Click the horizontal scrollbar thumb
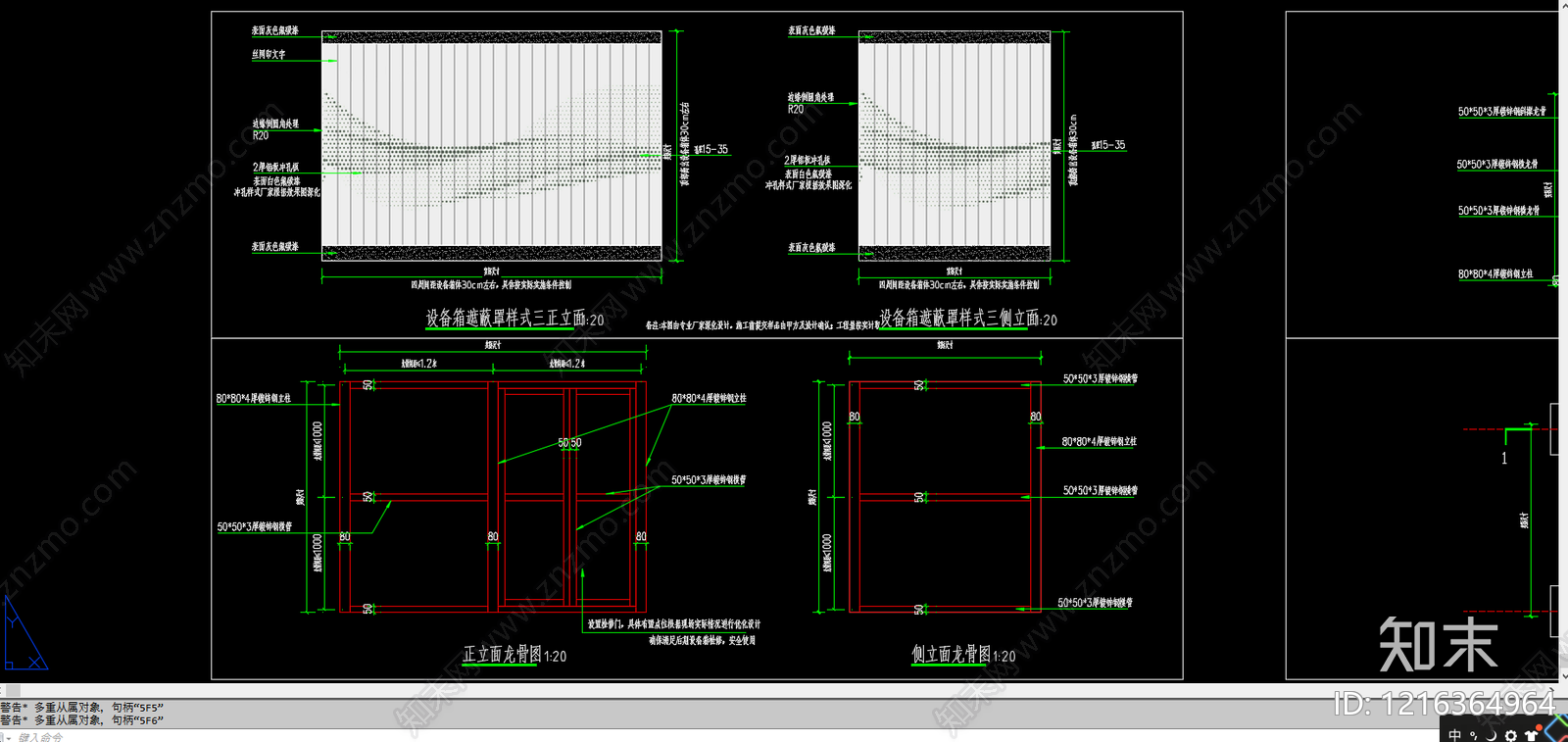The width and height of the screenshot is (1568, 742). tap(14, 690)
